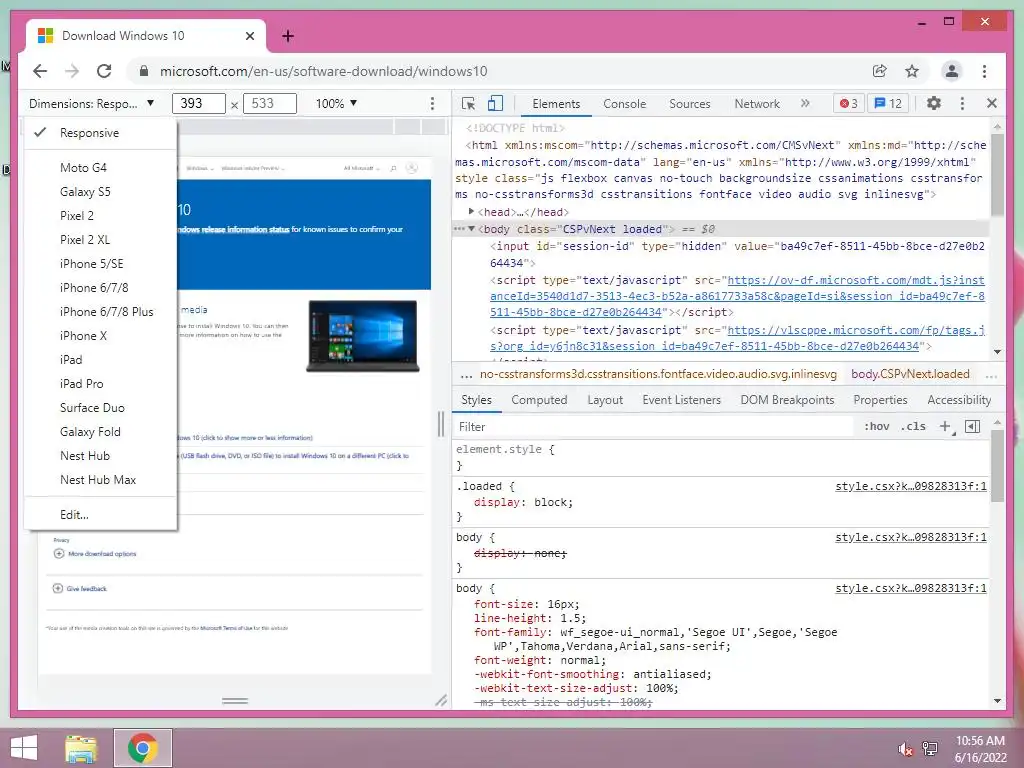The width and height of the screenshot is (1024, 768).
Task: Show more DevTools tabs chevron
Action: tap(805, 103)
